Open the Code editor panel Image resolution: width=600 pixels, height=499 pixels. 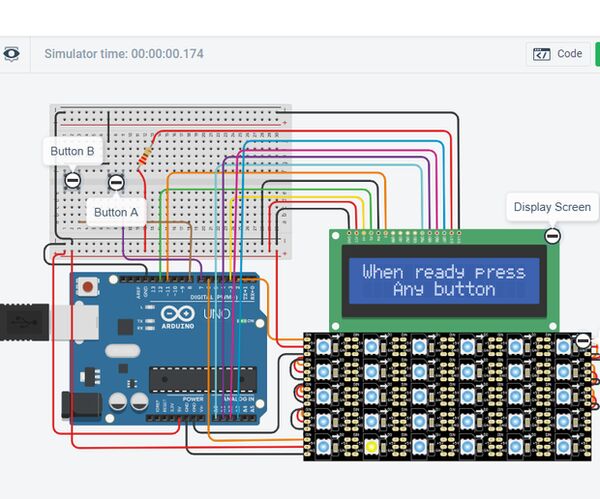click(x=558, y=54)
